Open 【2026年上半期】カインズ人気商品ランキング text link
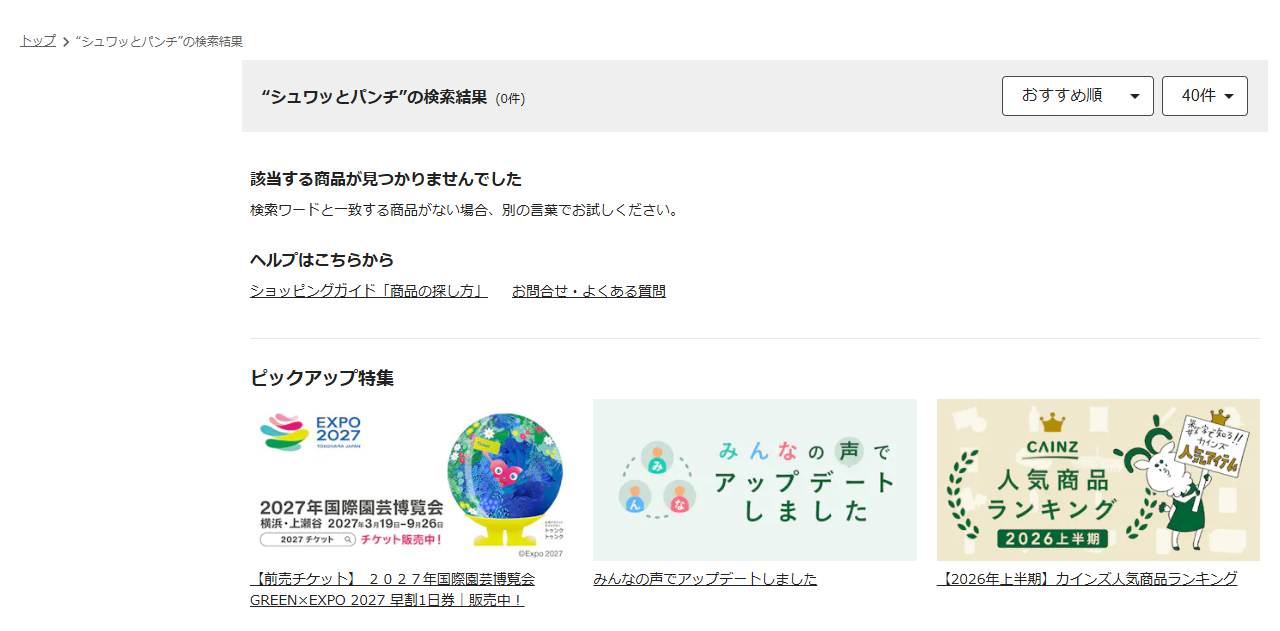This screenshot has height=631, width=1280. coord(1087,579)
